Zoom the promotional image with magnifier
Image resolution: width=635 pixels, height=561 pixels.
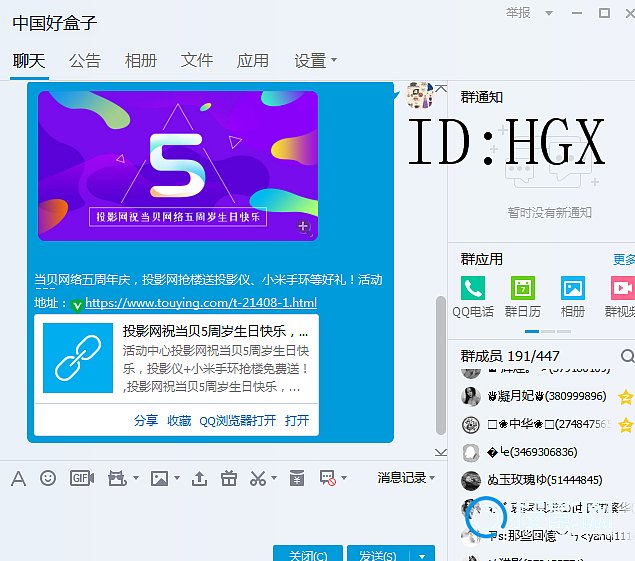(x=304, y=227)
